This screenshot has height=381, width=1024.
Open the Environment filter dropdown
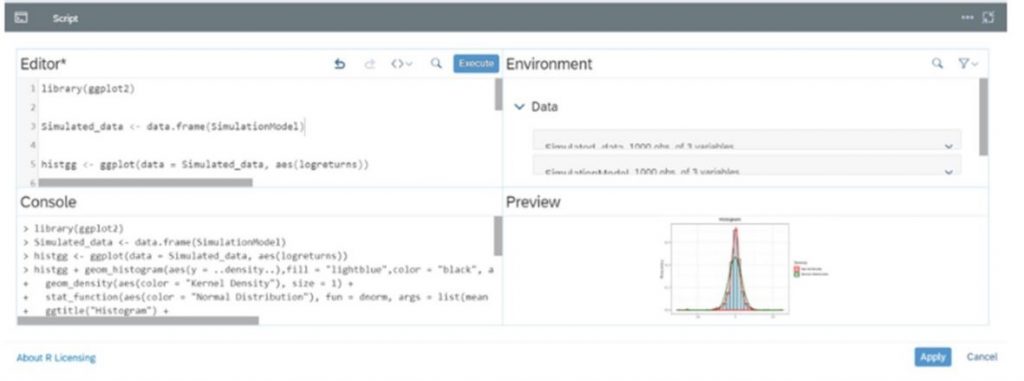click(968, 63)
